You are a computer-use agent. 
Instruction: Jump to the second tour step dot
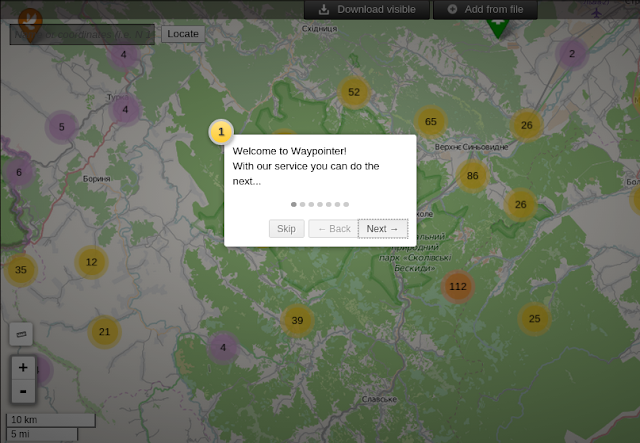[302, 205]
